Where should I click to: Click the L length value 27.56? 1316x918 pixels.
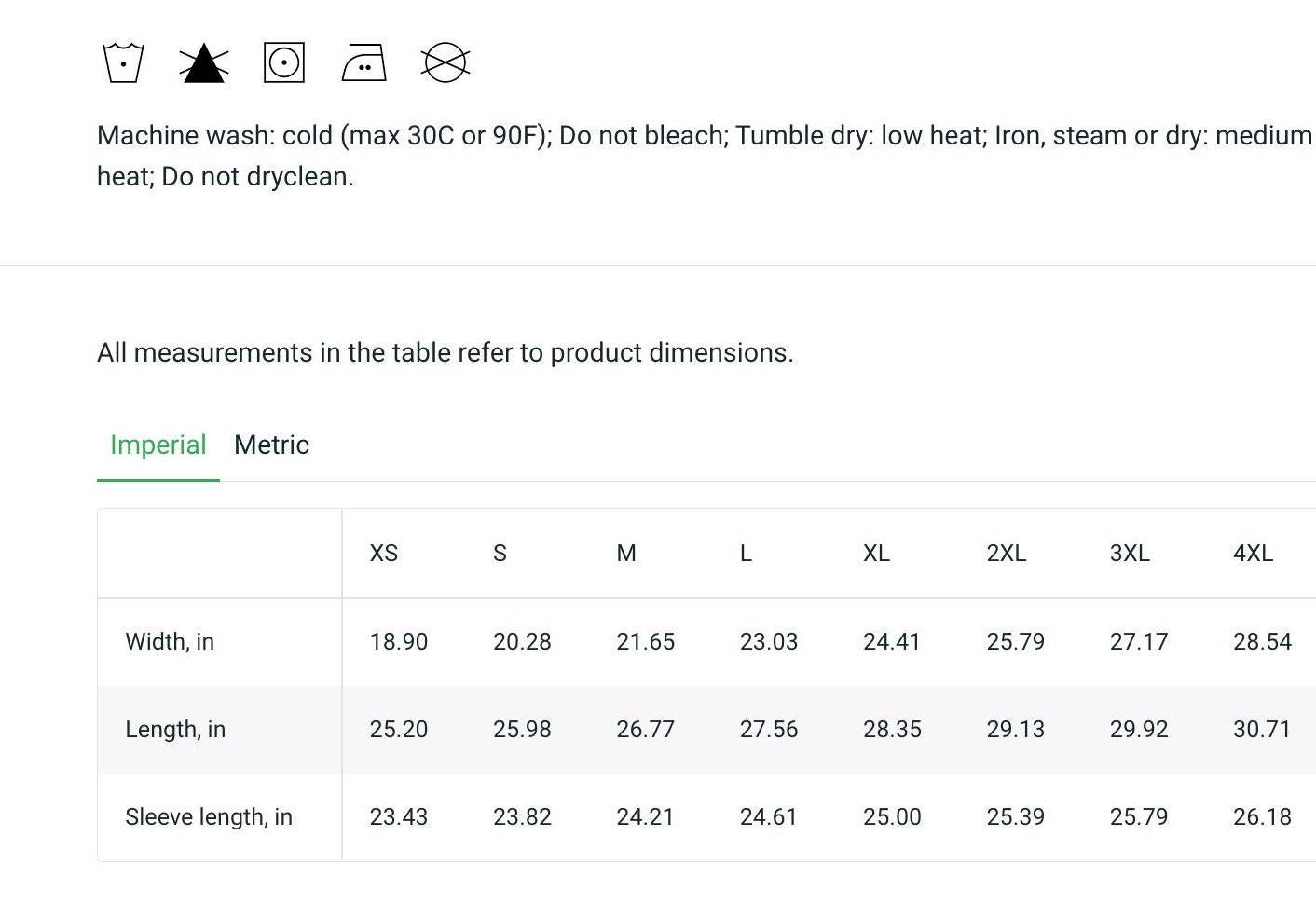click(x=769, y=729)
